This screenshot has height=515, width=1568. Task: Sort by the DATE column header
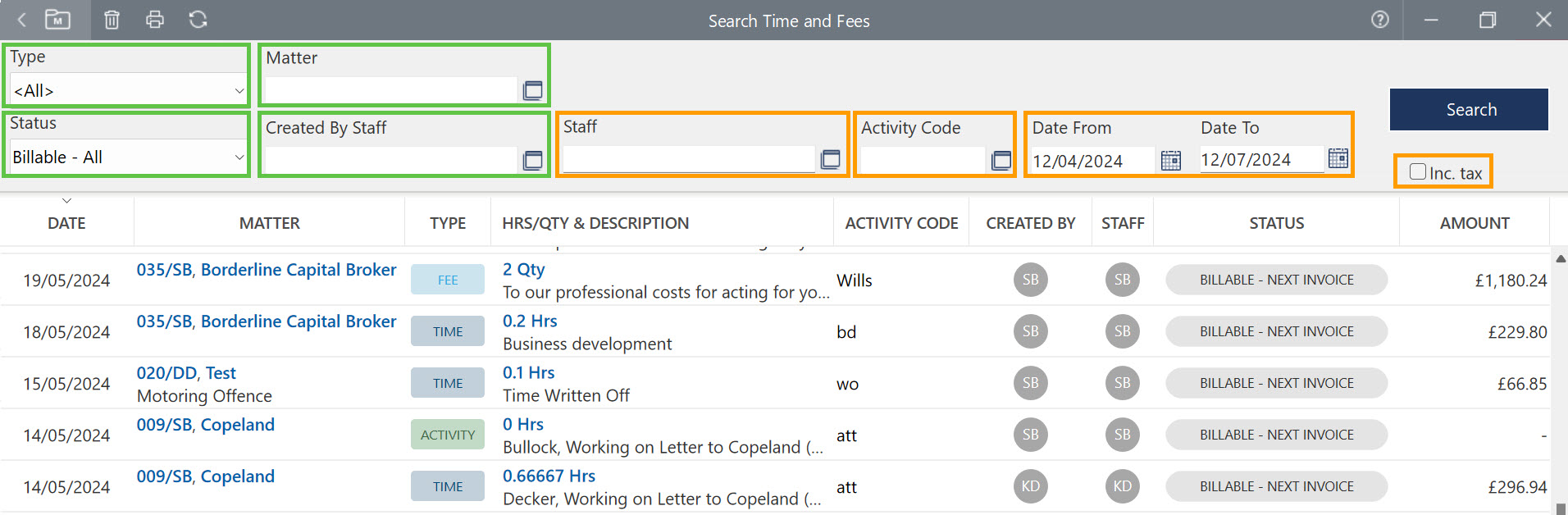(66, 223)
